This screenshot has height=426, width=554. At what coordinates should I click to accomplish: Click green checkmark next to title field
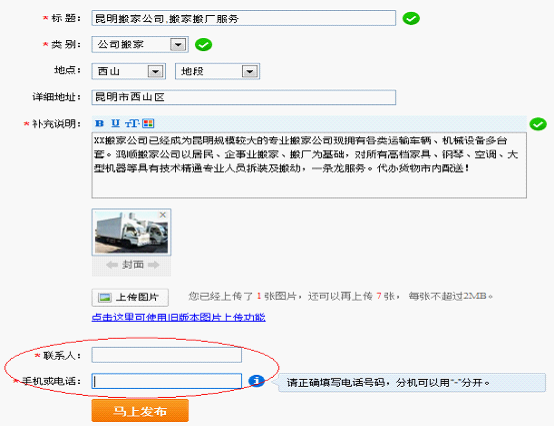[x=411, y=18]
